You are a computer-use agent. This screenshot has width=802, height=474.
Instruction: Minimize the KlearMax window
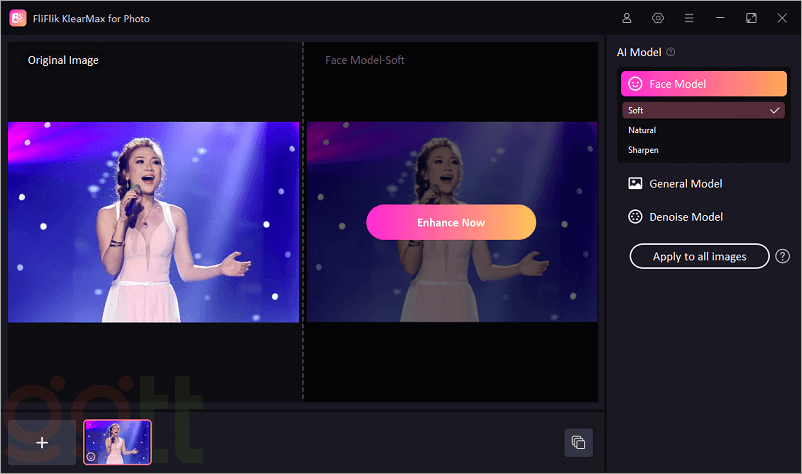(719, 18)
